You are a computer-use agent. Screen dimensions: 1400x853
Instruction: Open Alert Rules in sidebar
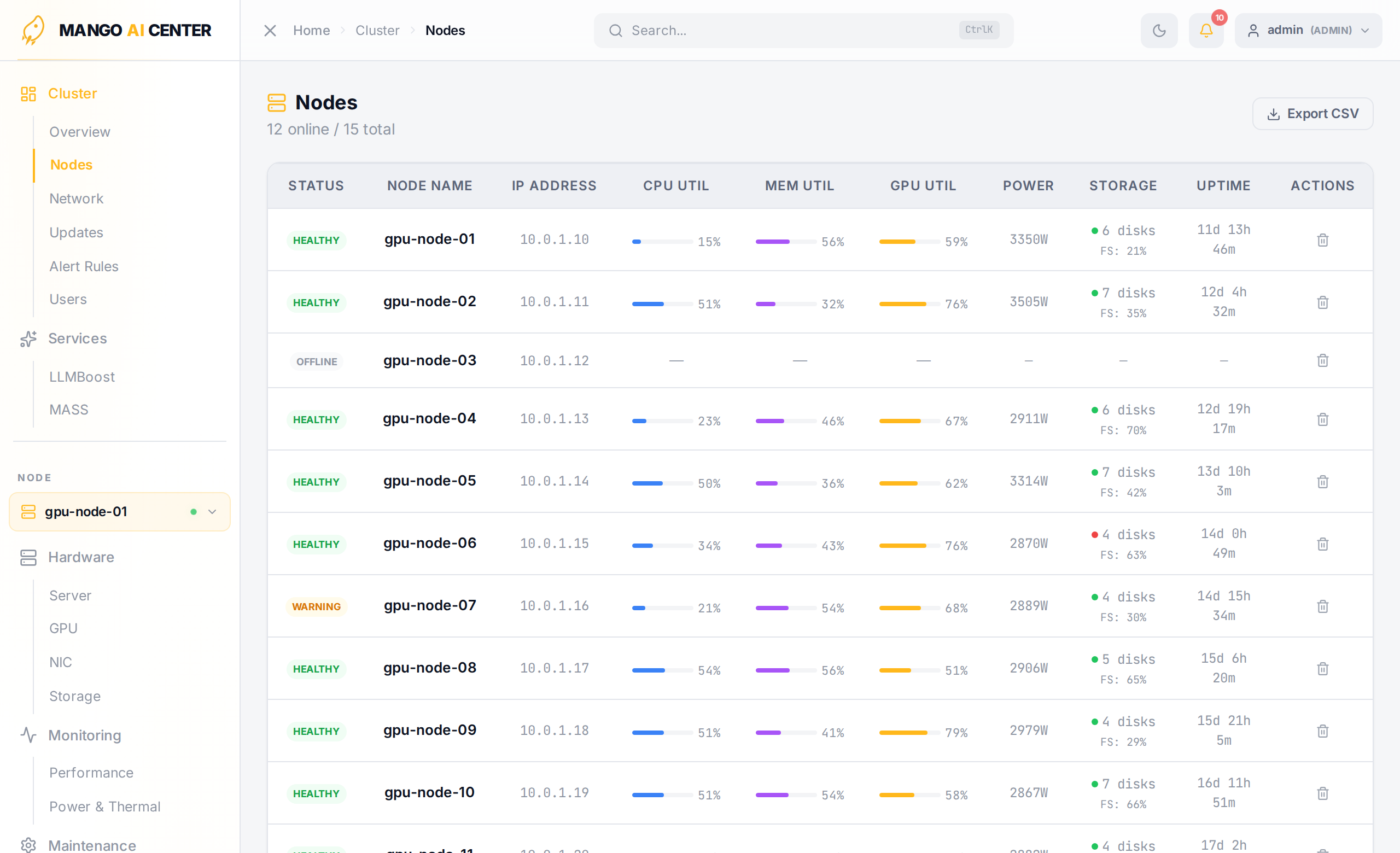click(x=84, y=266)
